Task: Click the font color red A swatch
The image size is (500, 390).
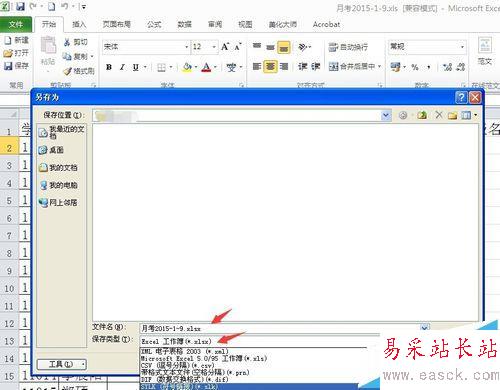Action: point(207,67)
